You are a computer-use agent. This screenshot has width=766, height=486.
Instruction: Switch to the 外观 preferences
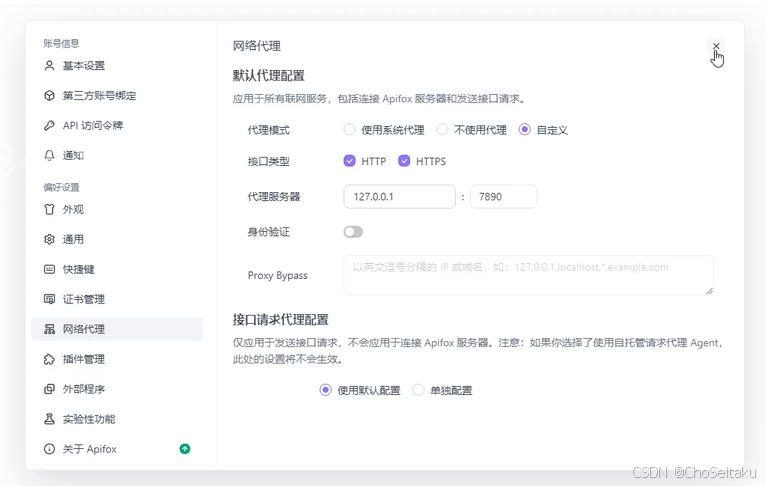pos(117,210)
